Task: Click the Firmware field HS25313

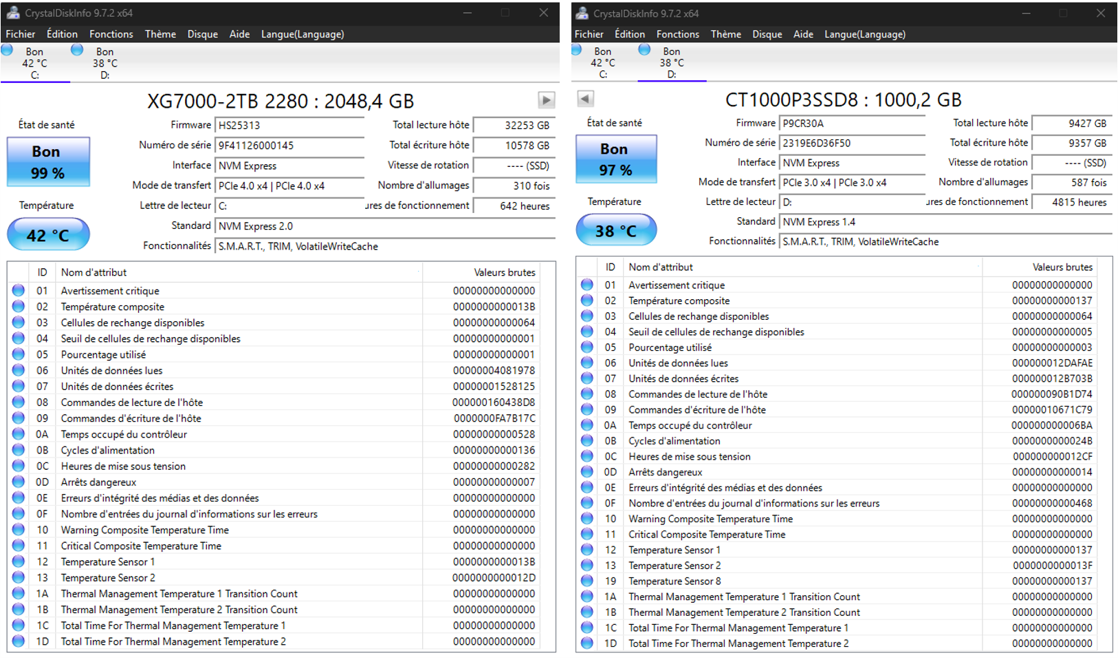Action: [x=289, y=125]
